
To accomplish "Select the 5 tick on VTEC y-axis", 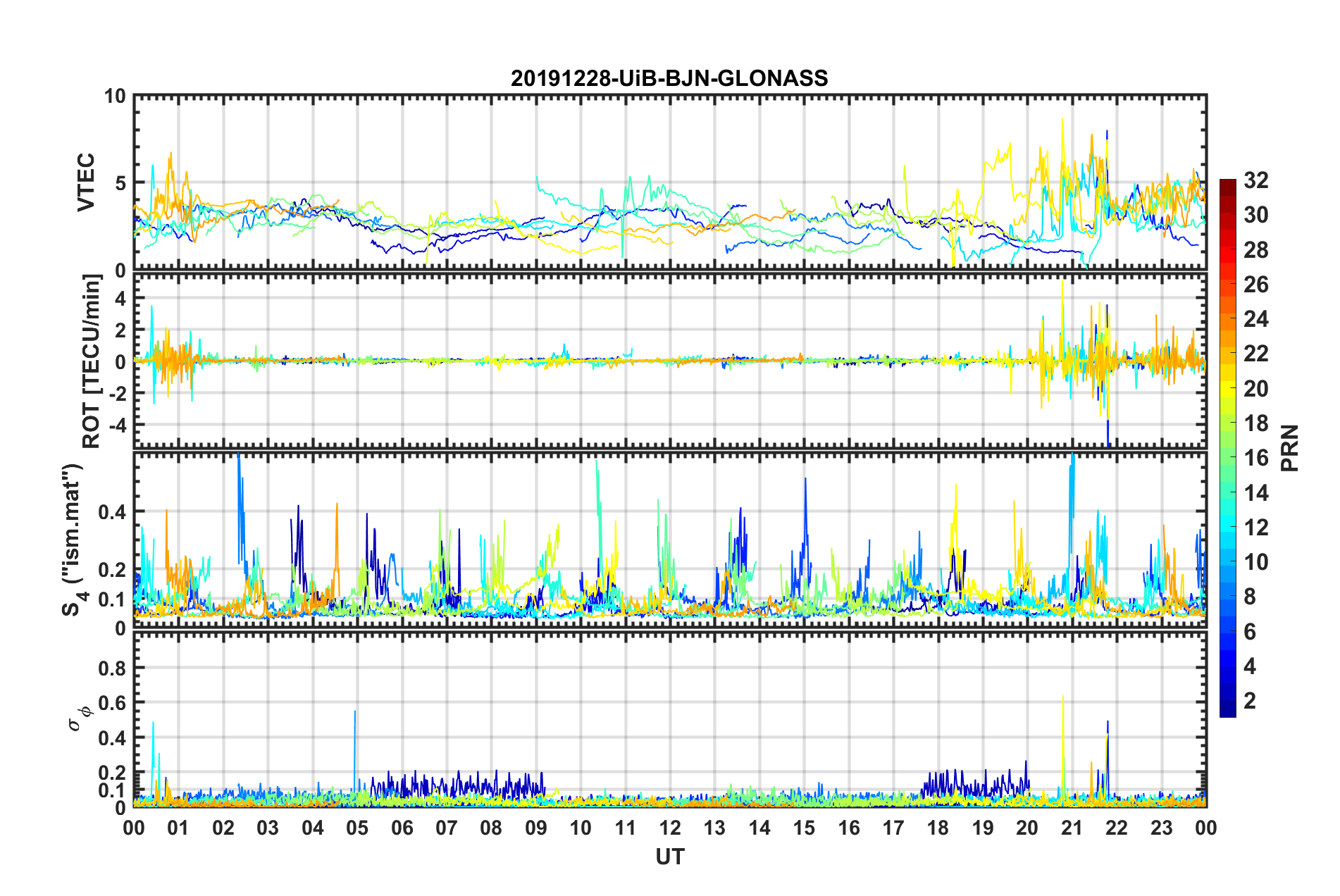I will click(120, 183).
